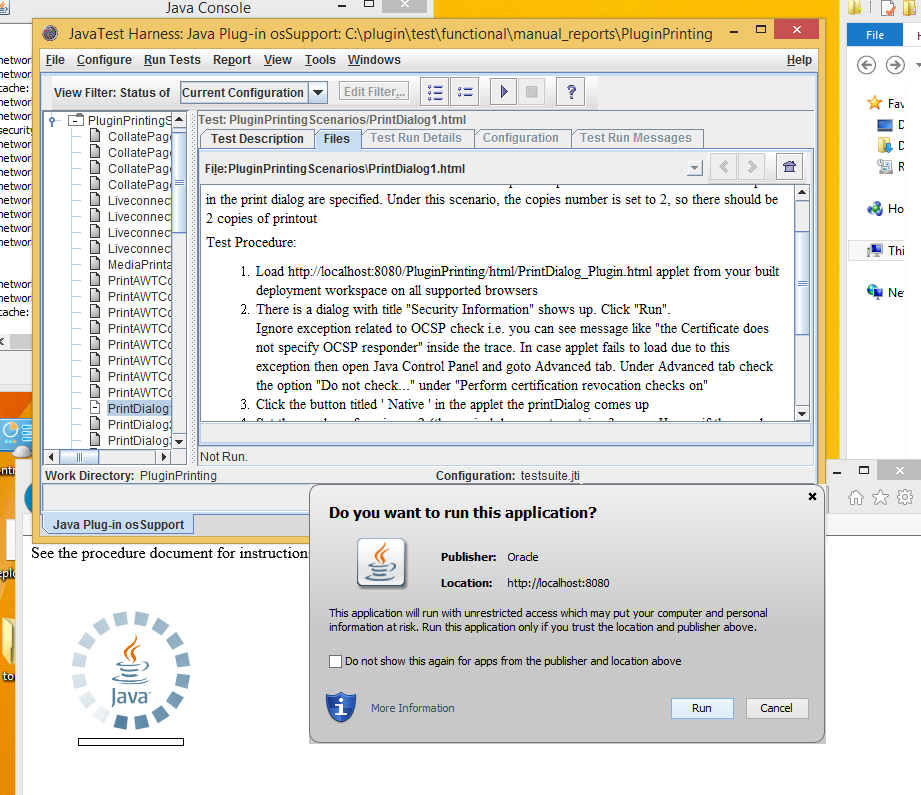Click the 'testsuite.jti' configuration text
This screenshot has width=921, height=795.
point(550,475)
